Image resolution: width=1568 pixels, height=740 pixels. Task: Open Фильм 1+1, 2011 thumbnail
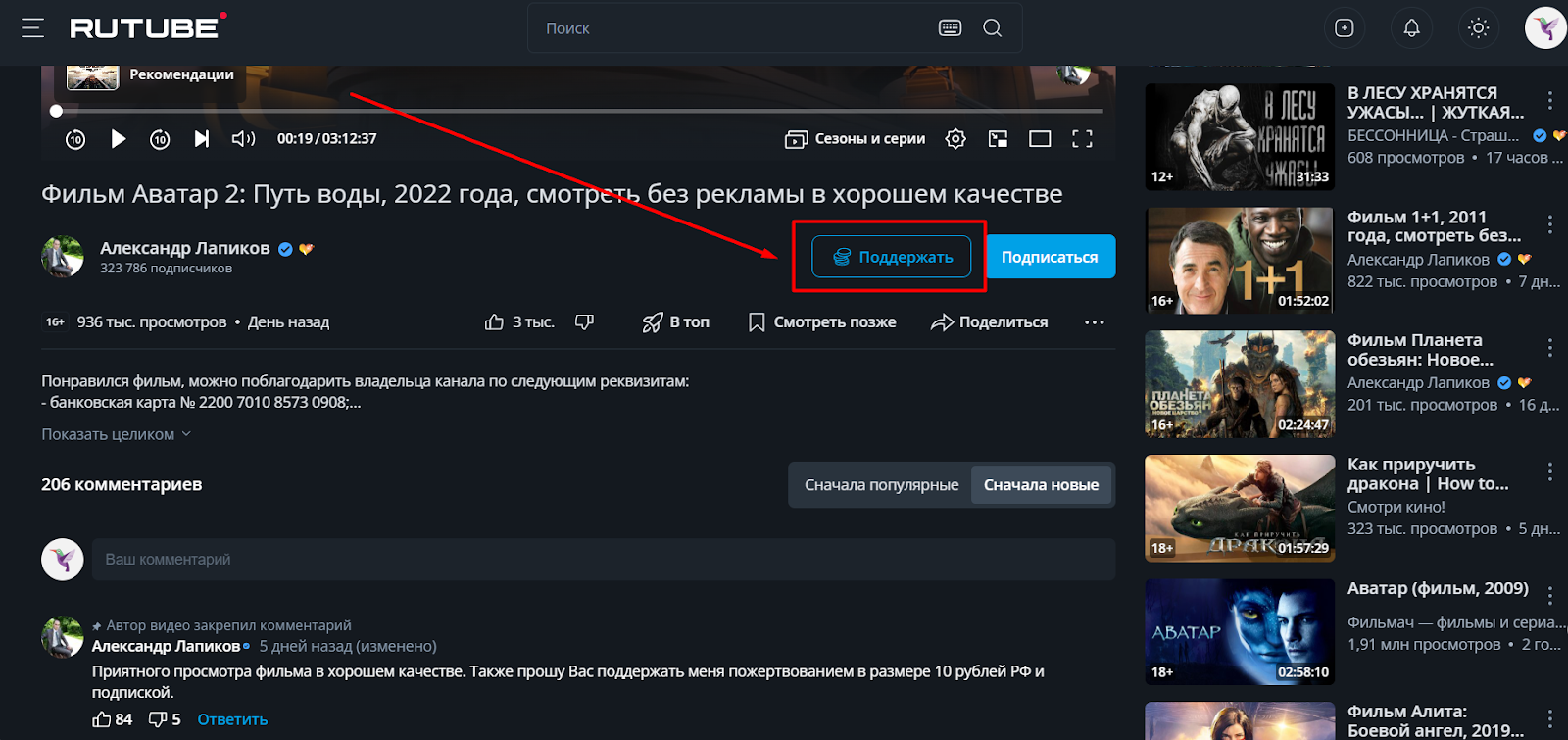(1240, 260)
